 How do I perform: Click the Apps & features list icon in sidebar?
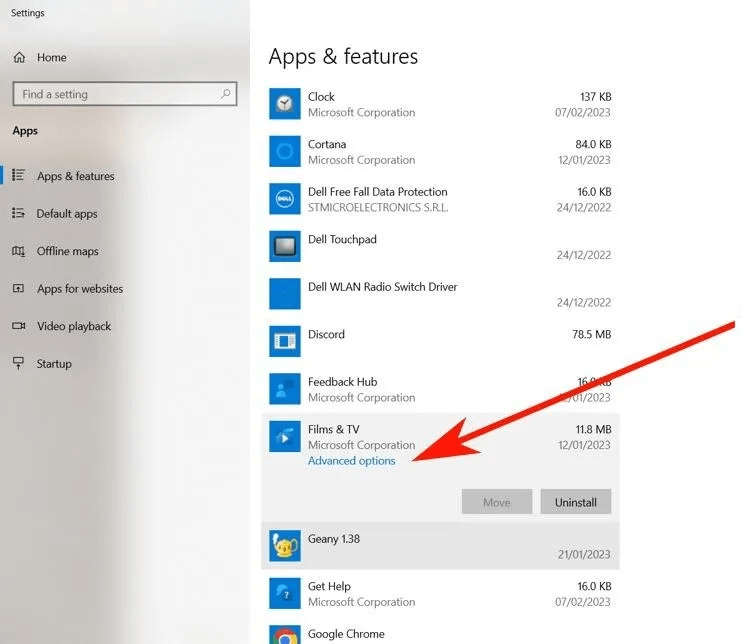tap(18, 175)
